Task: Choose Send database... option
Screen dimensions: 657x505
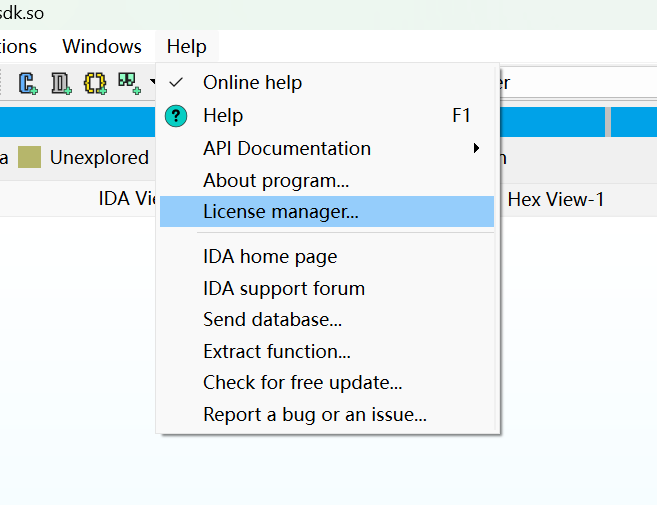Action: 327,320
